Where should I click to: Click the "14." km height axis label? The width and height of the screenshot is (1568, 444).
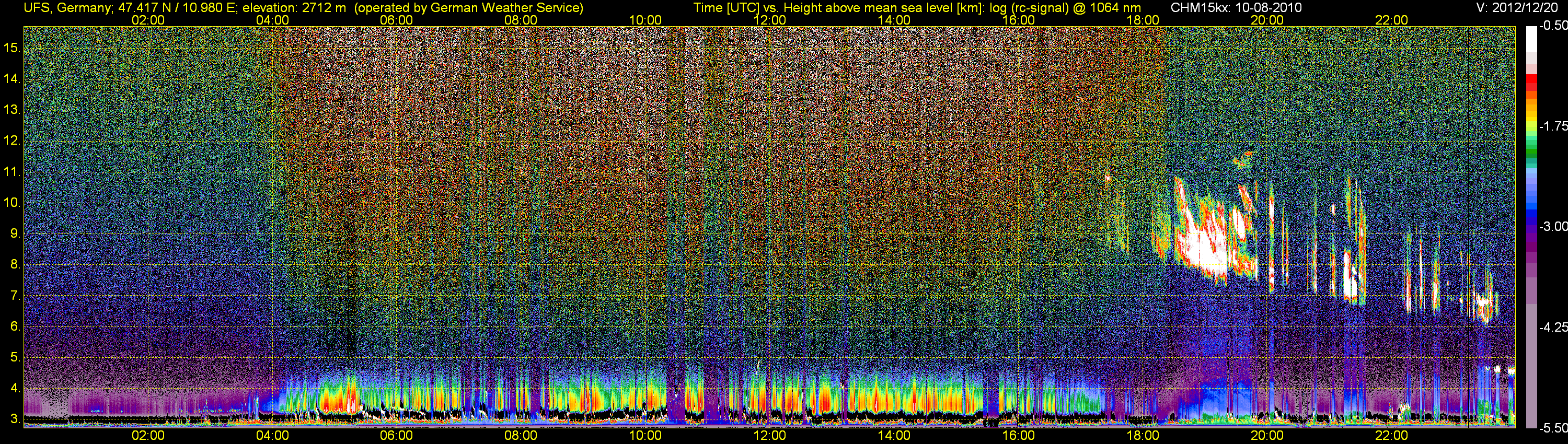click(12, 78)
